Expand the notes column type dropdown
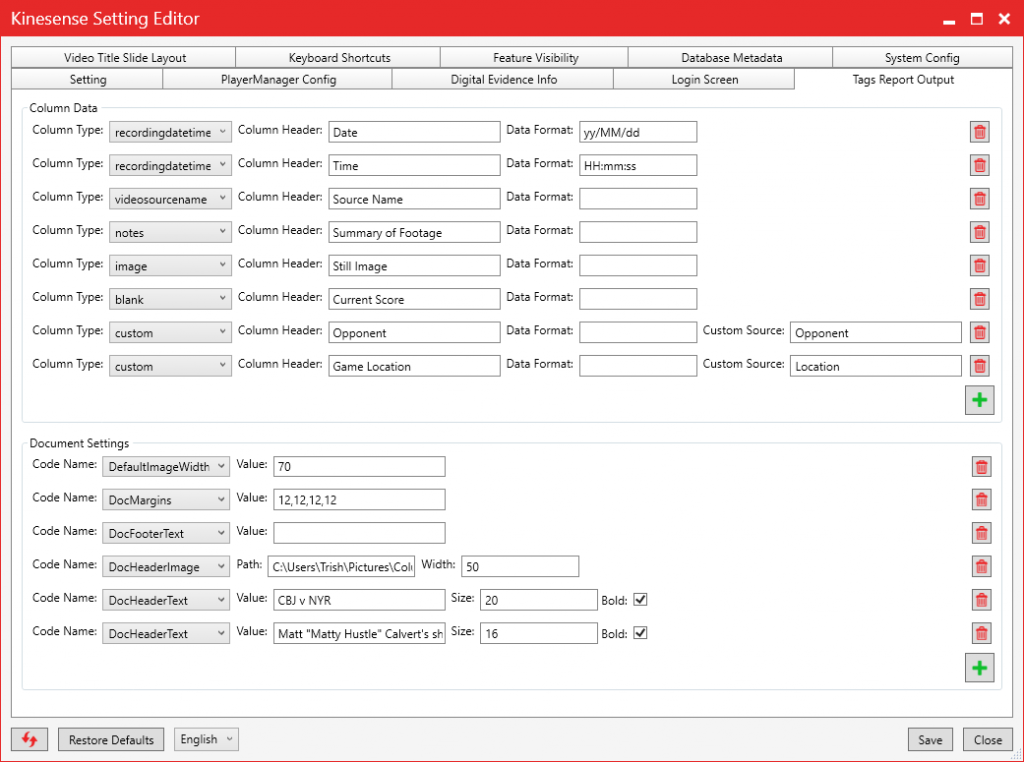The width and height of the screenshot is (1024, 762). (x=170, y=232)
